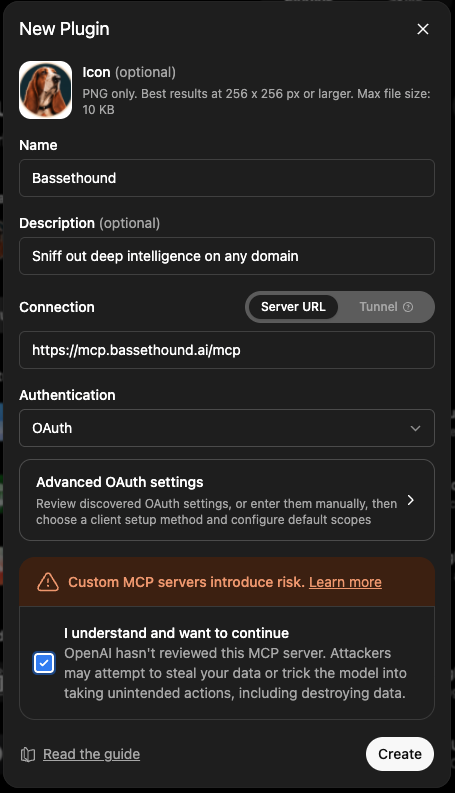Image resolution: width=455 pixels, height=793 pixels.
Task: Switch to the Tunnel connection tab
Action: (x=386, y=307)
